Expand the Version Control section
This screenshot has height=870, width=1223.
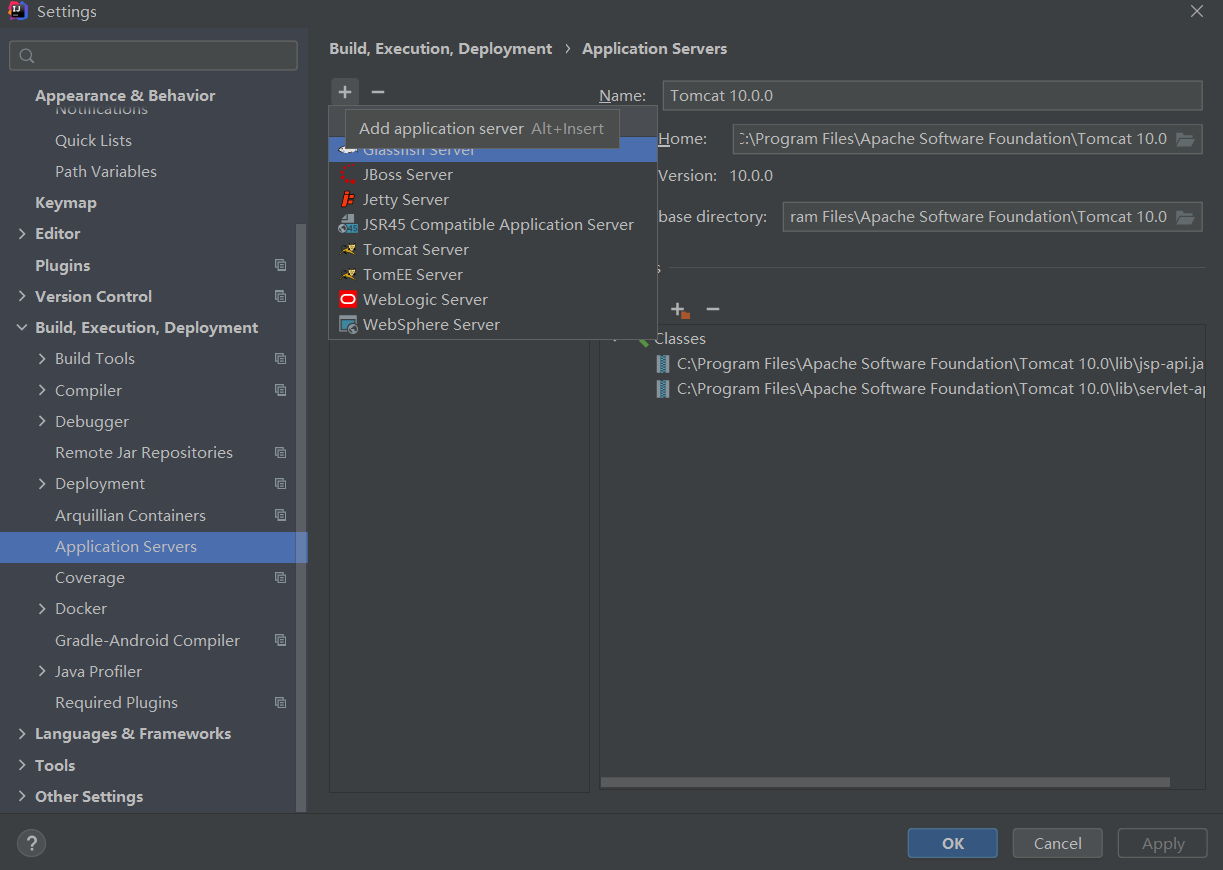point(22,297)
